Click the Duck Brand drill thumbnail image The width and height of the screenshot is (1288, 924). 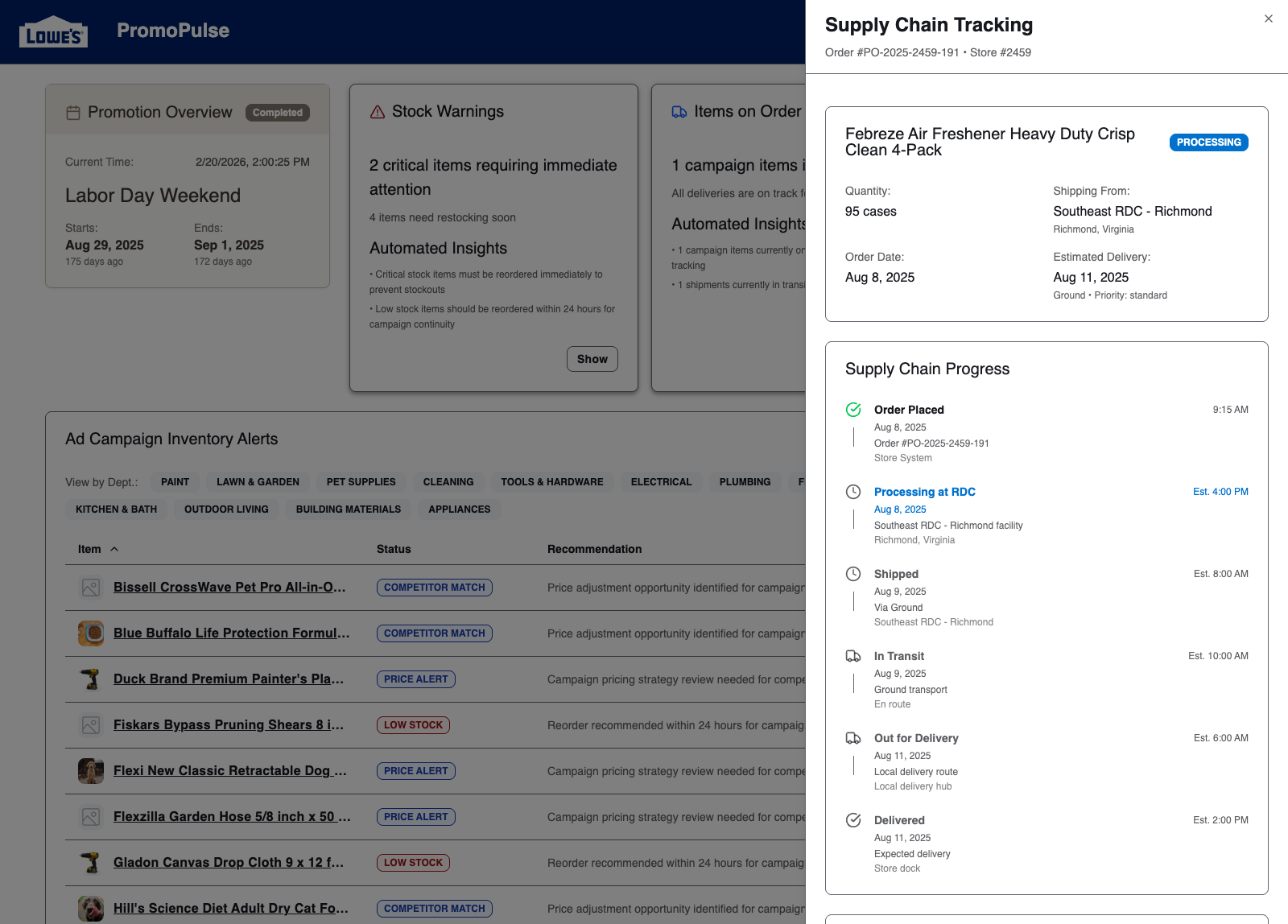[90, 679]
